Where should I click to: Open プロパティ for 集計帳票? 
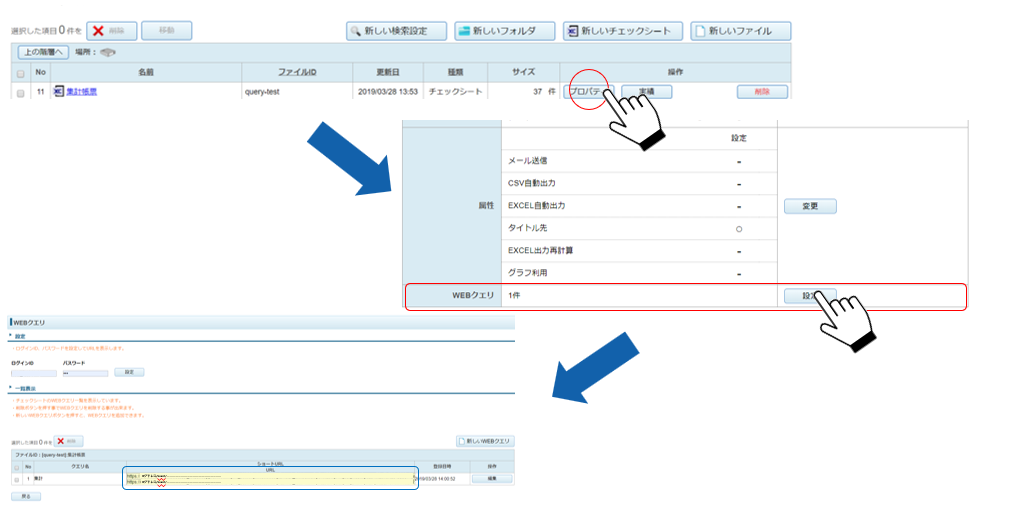pos(588,92)
